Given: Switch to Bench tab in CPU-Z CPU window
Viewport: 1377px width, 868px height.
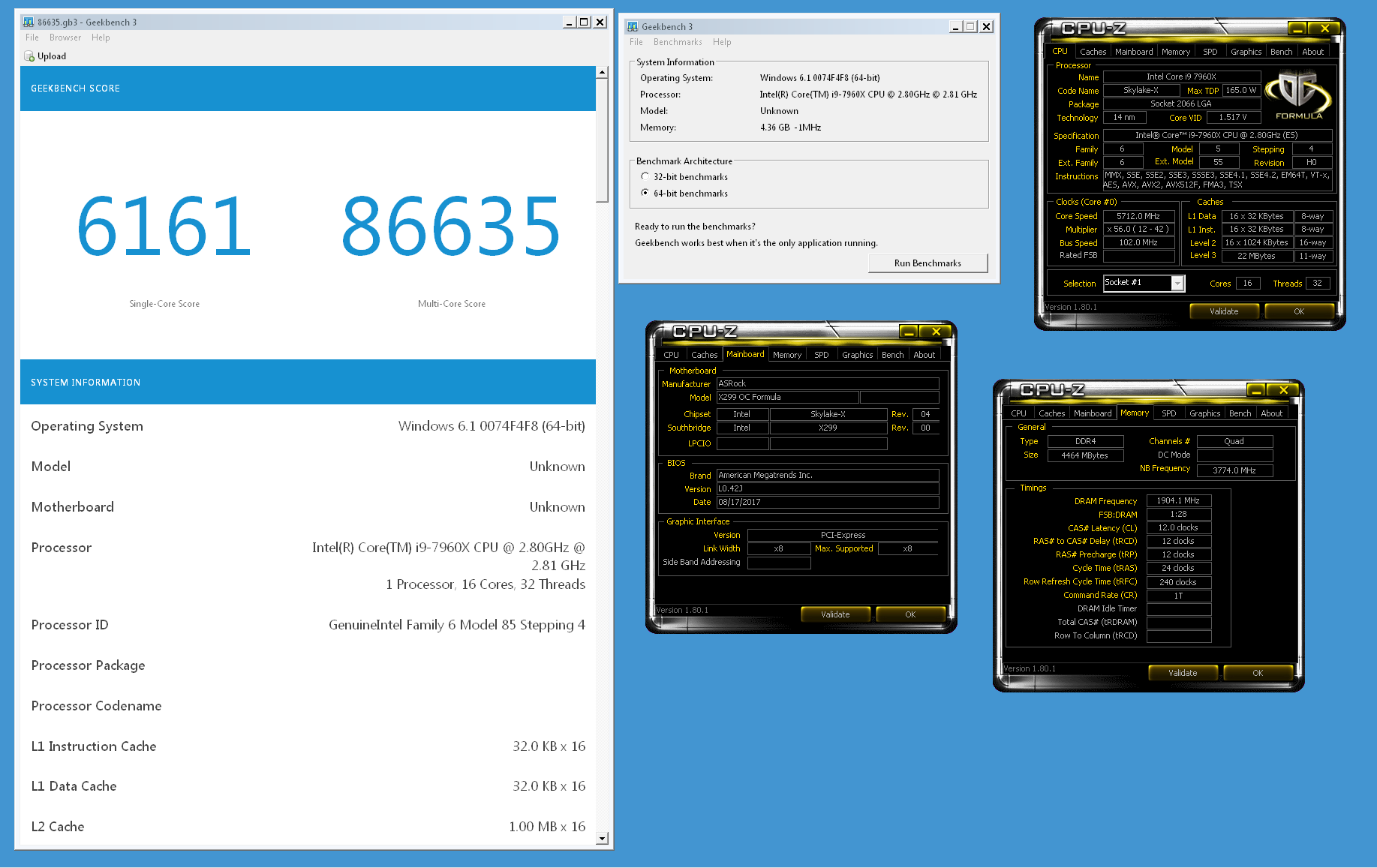Looking at the screenshot, I should (1282, 52).
